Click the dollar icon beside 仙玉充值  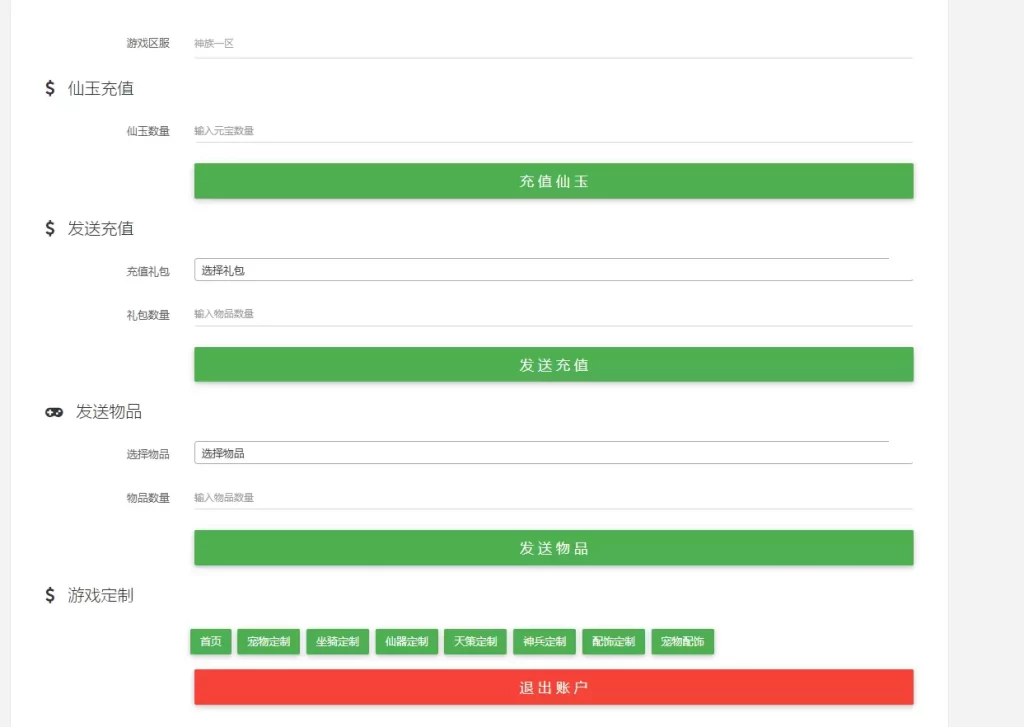point(50,89)
